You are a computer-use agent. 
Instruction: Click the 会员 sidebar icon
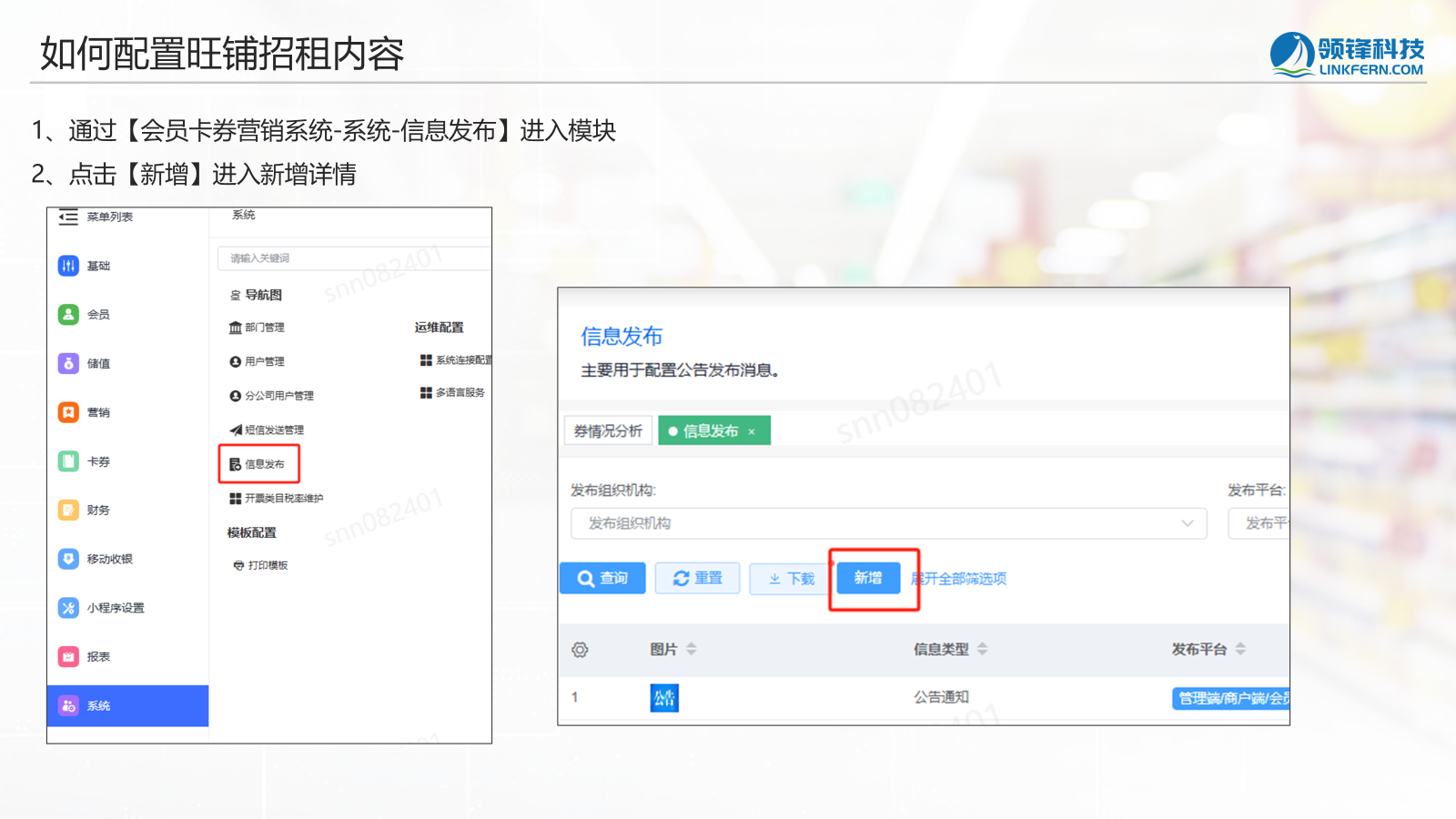coord(68,314)
